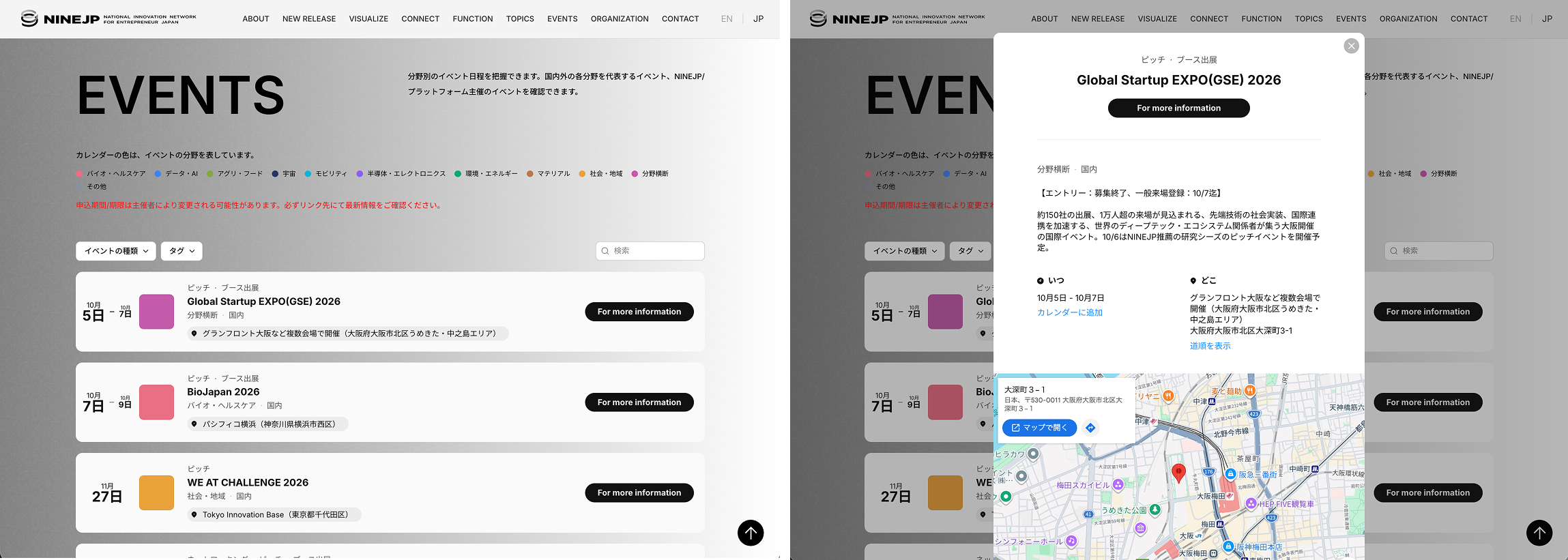The image size is (1568, 560).
Task: Open the TOPICS menu in left header
Action: click(520, 19)
